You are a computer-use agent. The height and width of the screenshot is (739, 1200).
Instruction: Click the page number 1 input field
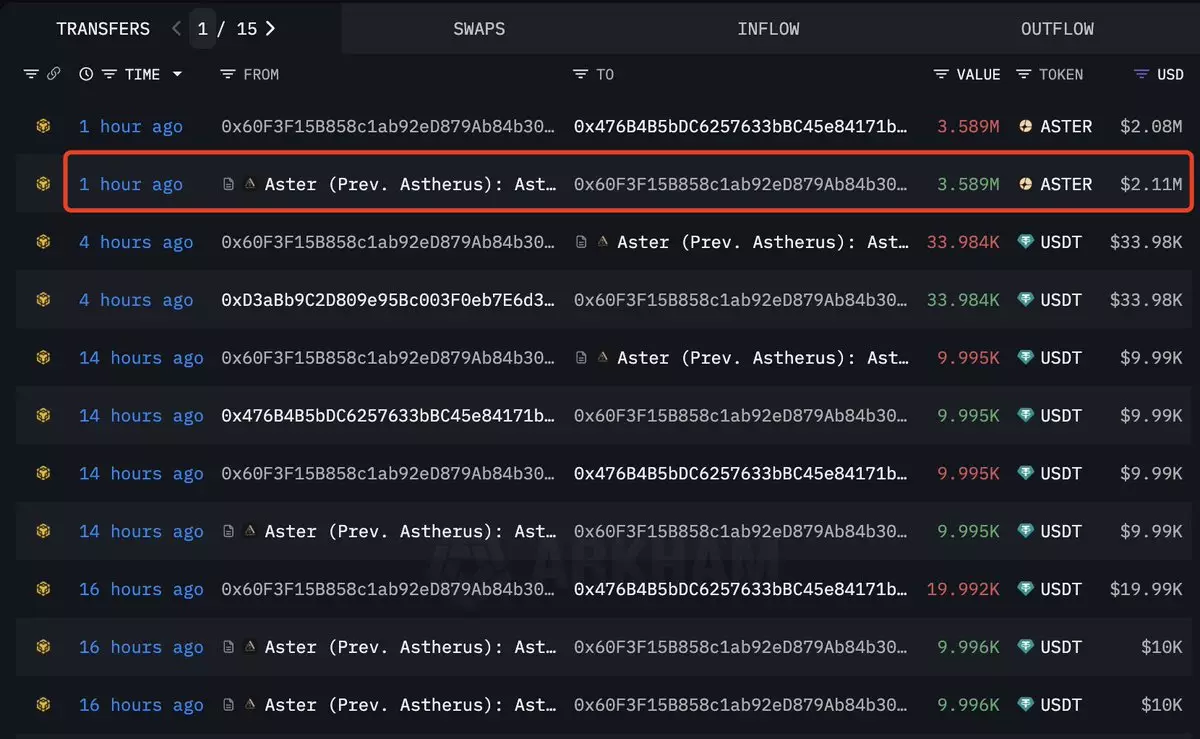[x=203, y=28]
